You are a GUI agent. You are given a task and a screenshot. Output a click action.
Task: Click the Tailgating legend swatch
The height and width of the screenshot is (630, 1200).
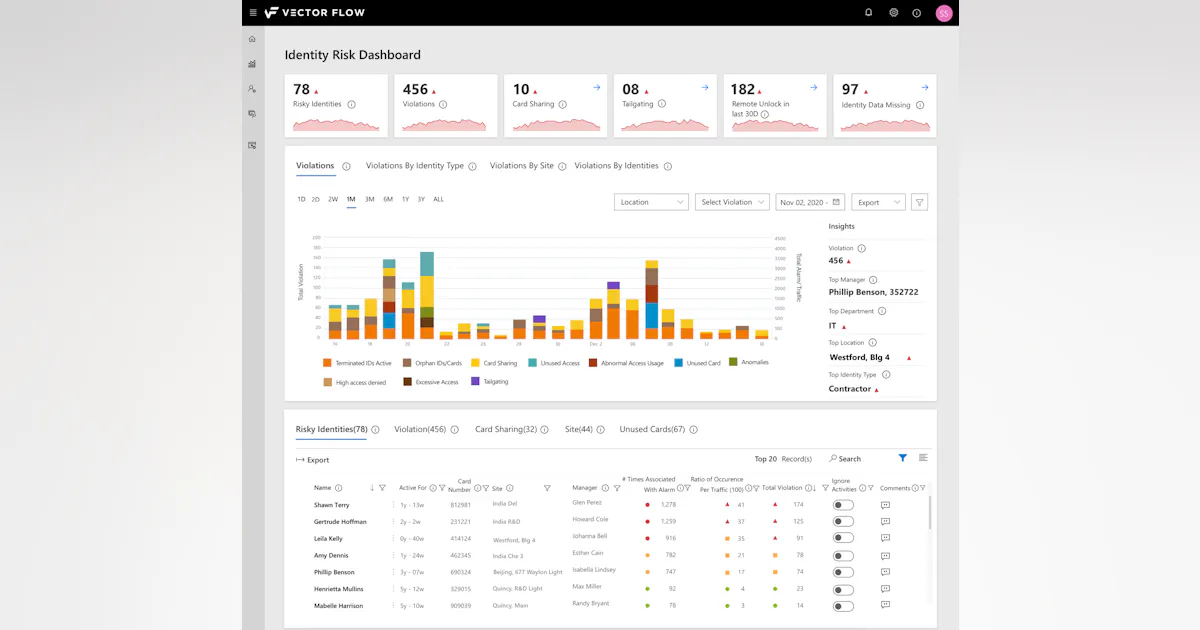[475, 381]
